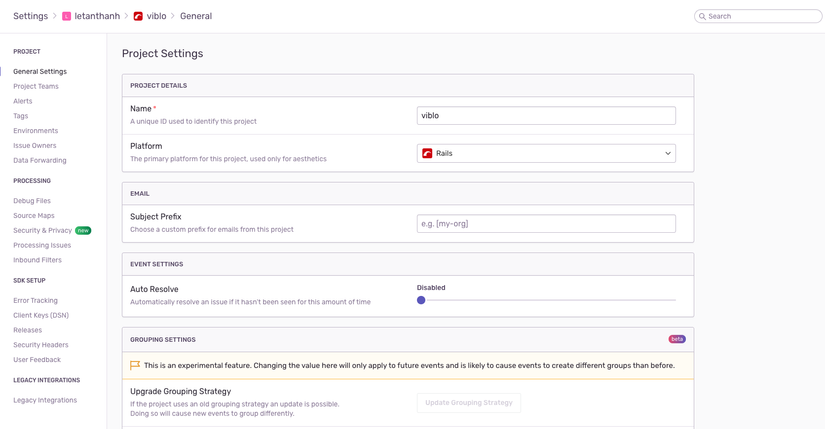Click Settings breadcrumb link
The width and height of the screenshot is (825, 429).
[x=30, y=16]
